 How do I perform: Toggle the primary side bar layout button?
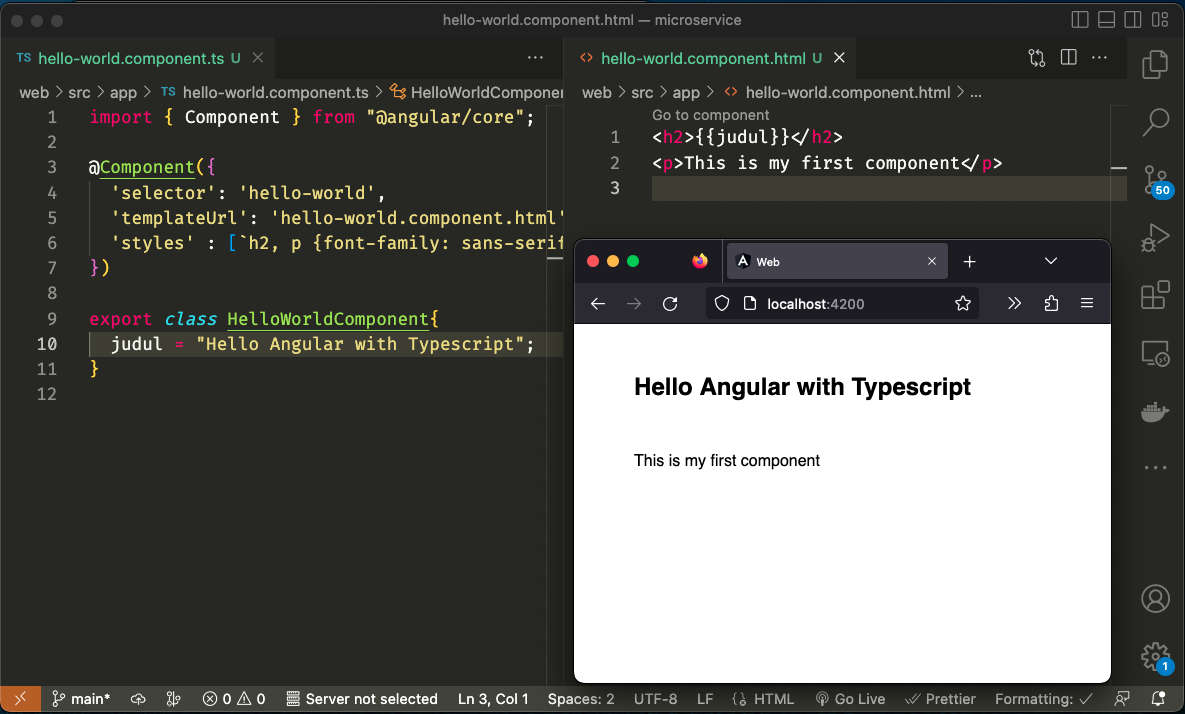pos(1080,20)
